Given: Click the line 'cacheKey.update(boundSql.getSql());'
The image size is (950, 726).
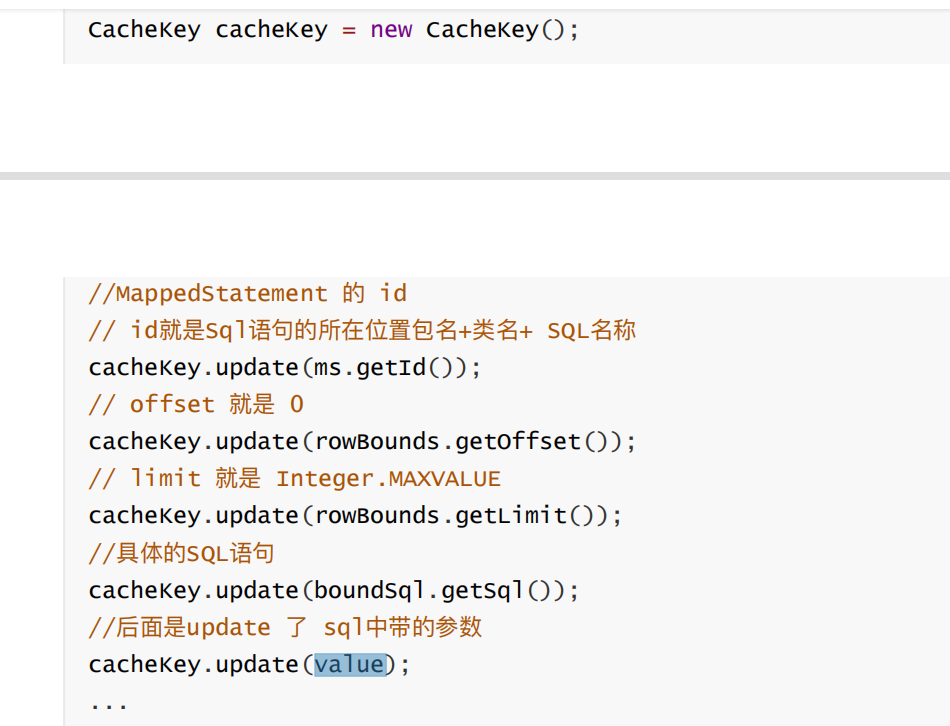Looking at the screenshot, I should (334, 590).
